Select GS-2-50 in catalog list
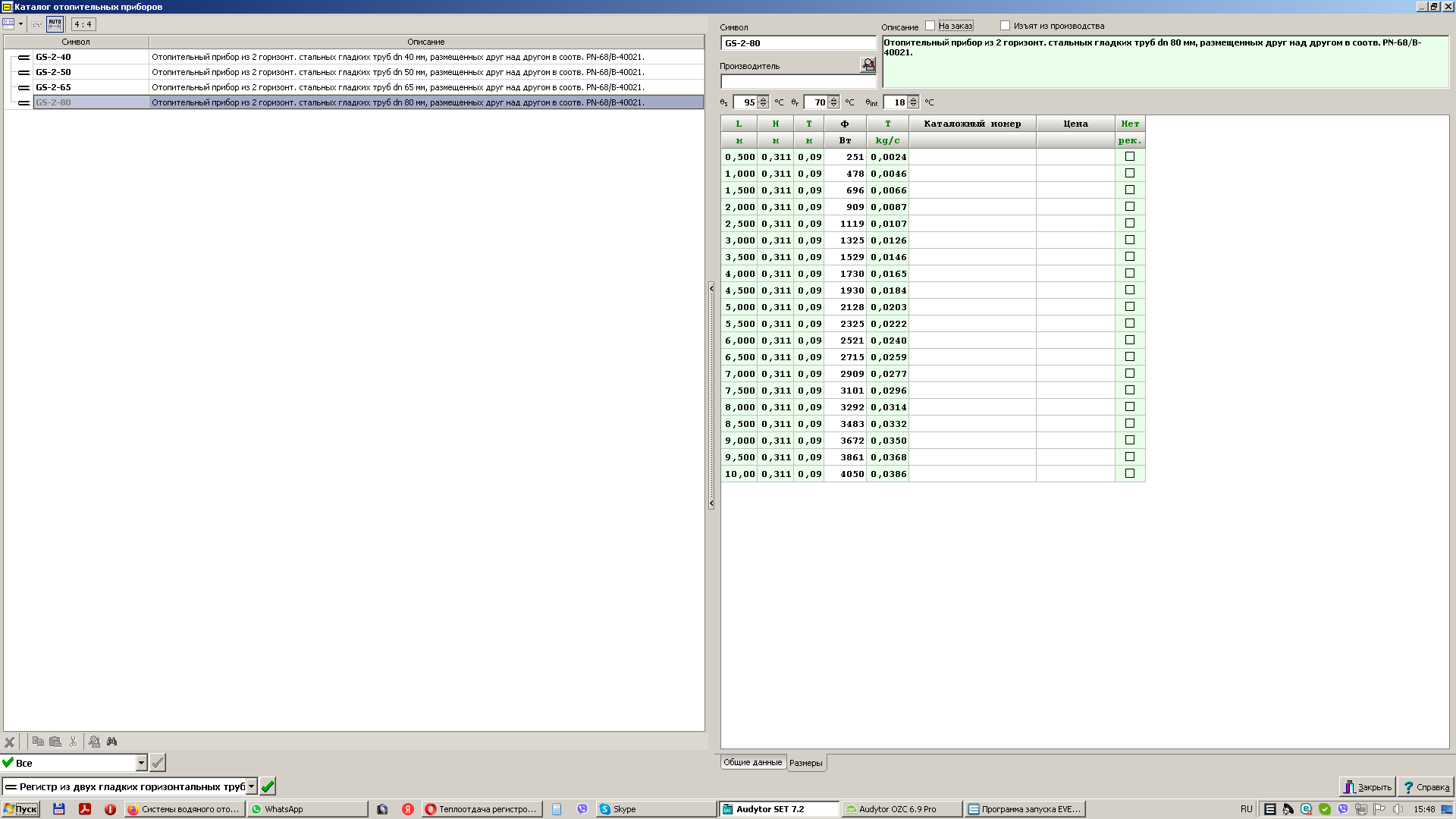1456x819 pixels. 53,72
